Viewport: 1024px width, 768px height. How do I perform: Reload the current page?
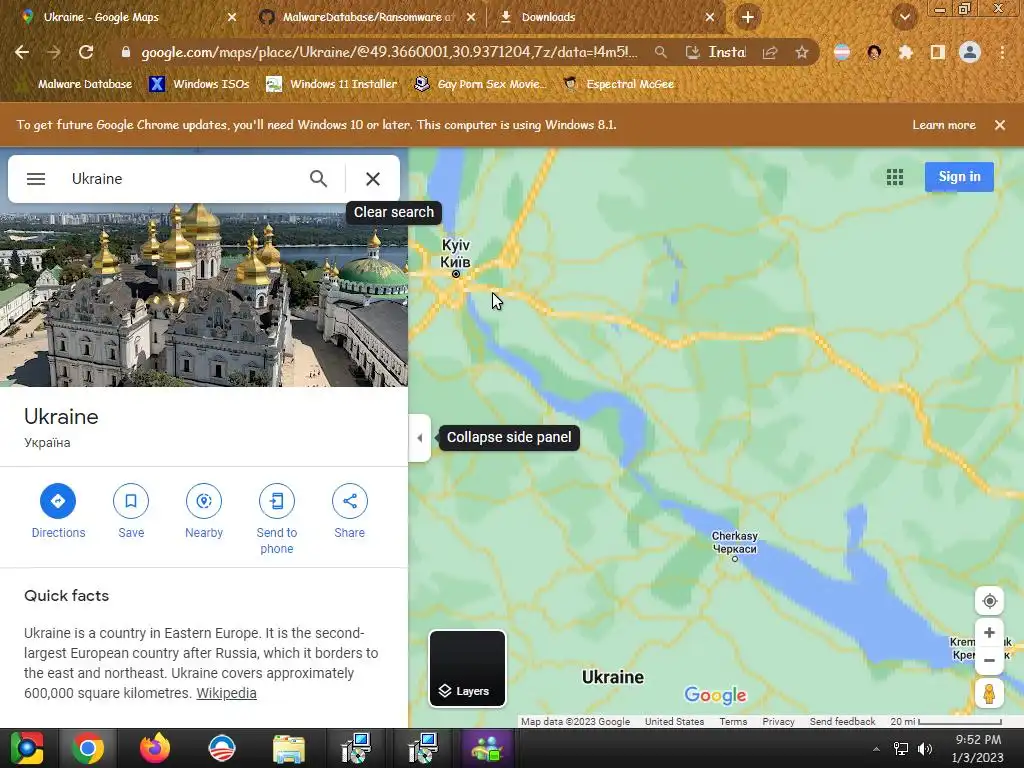(x=86, y=52)
